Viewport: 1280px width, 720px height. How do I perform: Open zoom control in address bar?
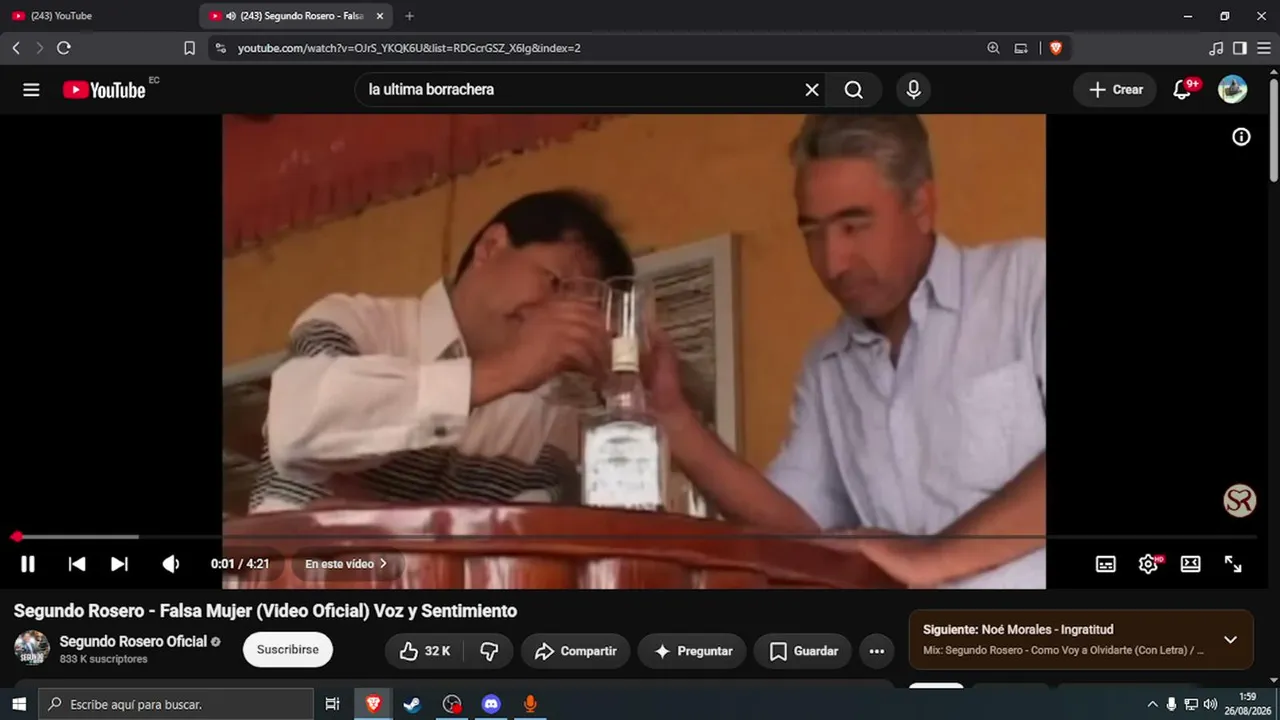pos(993,48)
